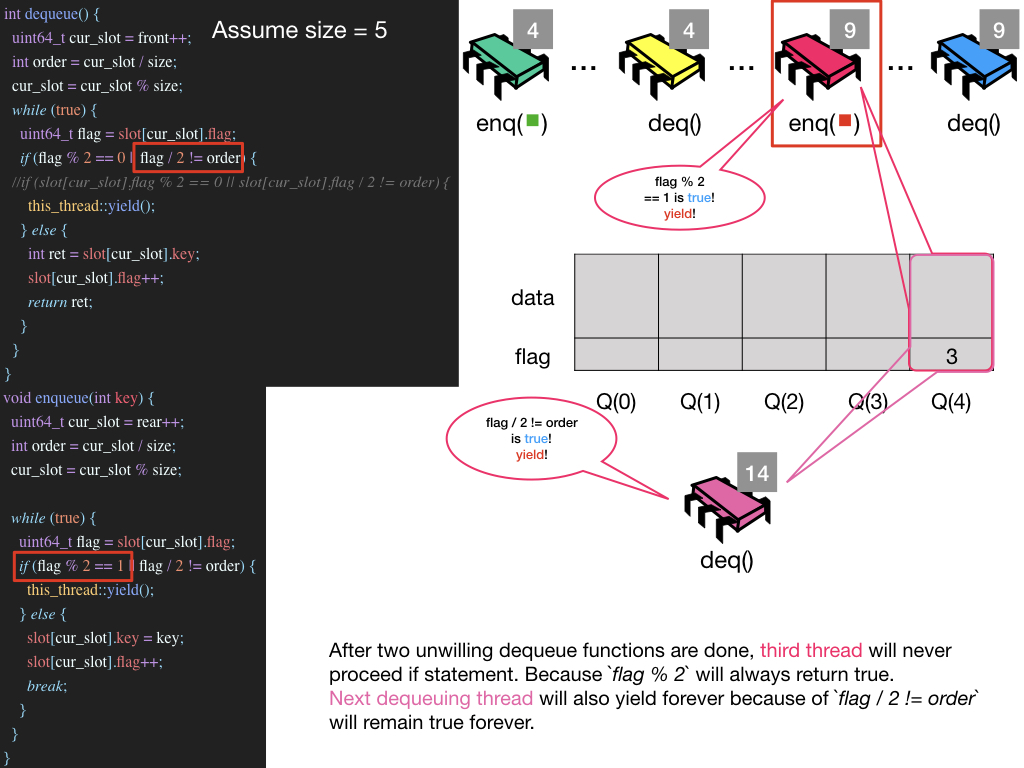Click the 'void enqueue(int key) {' code line
The width and height of the screenshot is (1024, 768).
pos(78,398)
